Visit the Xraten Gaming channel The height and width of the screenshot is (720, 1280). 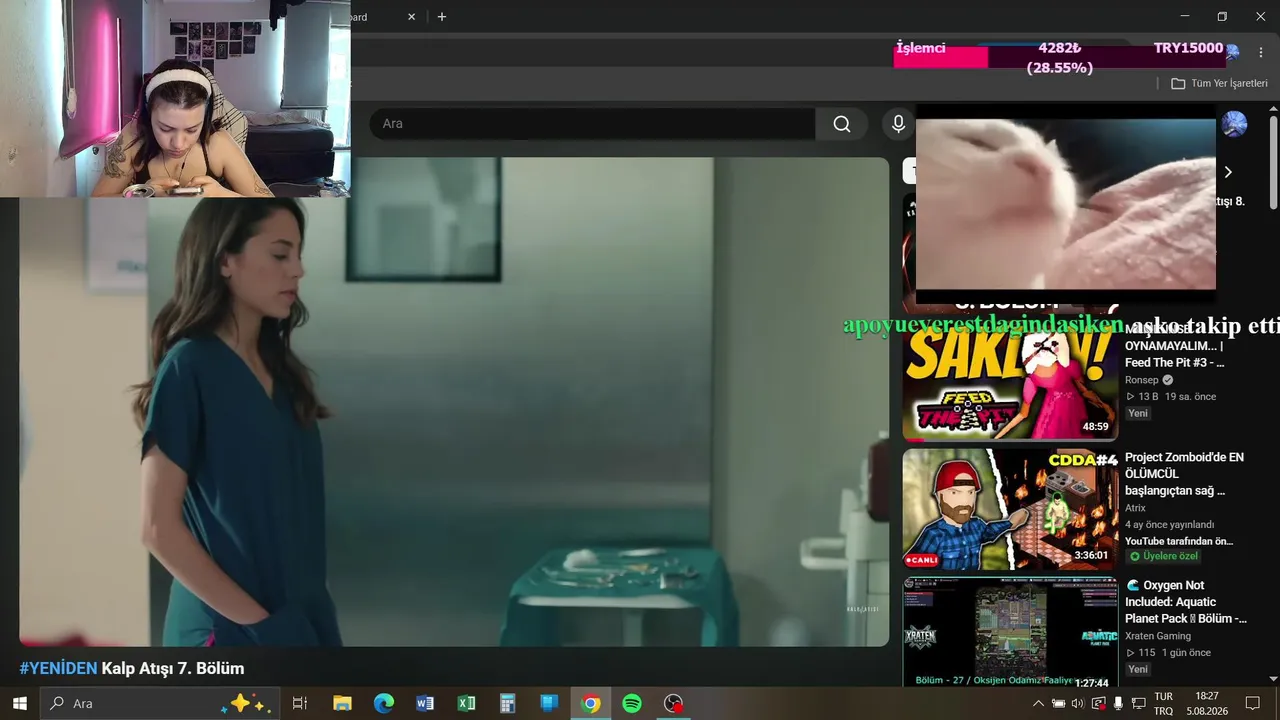1158,636
